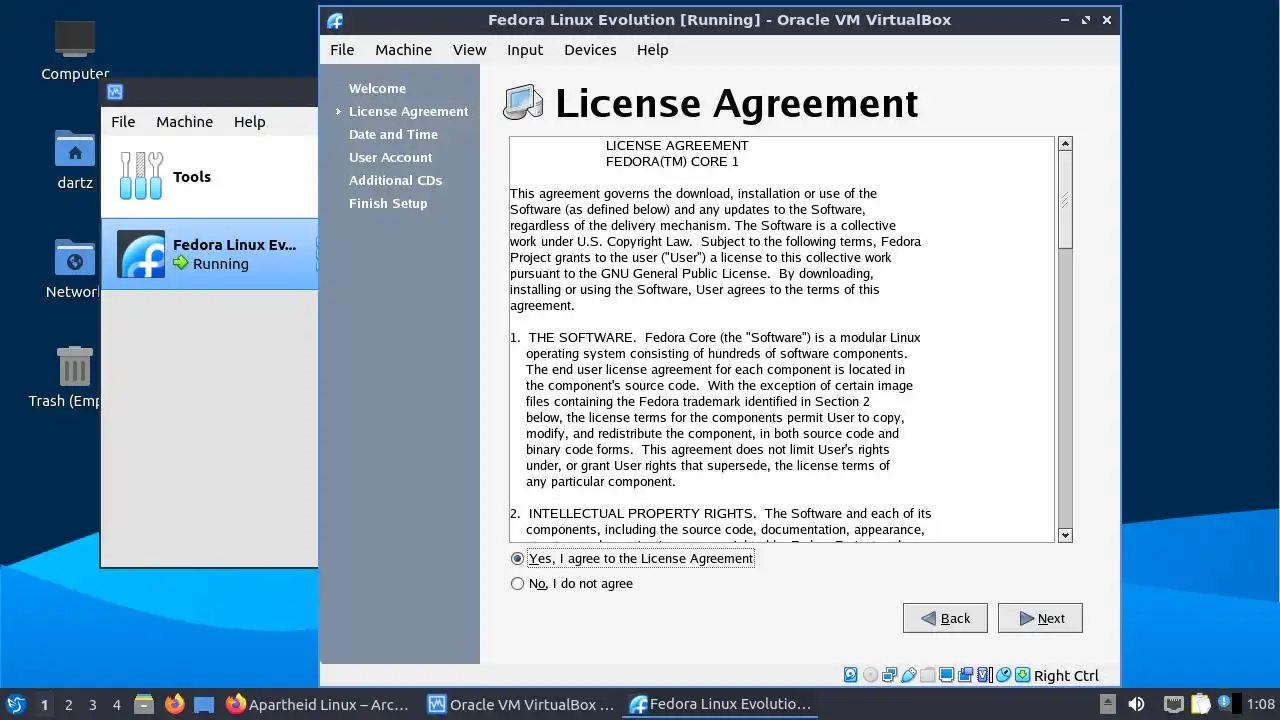Click Date and Time step in sidebar
Viewport: 1280px width, 720px height.
pyautogui.click(x=393, y=134)
